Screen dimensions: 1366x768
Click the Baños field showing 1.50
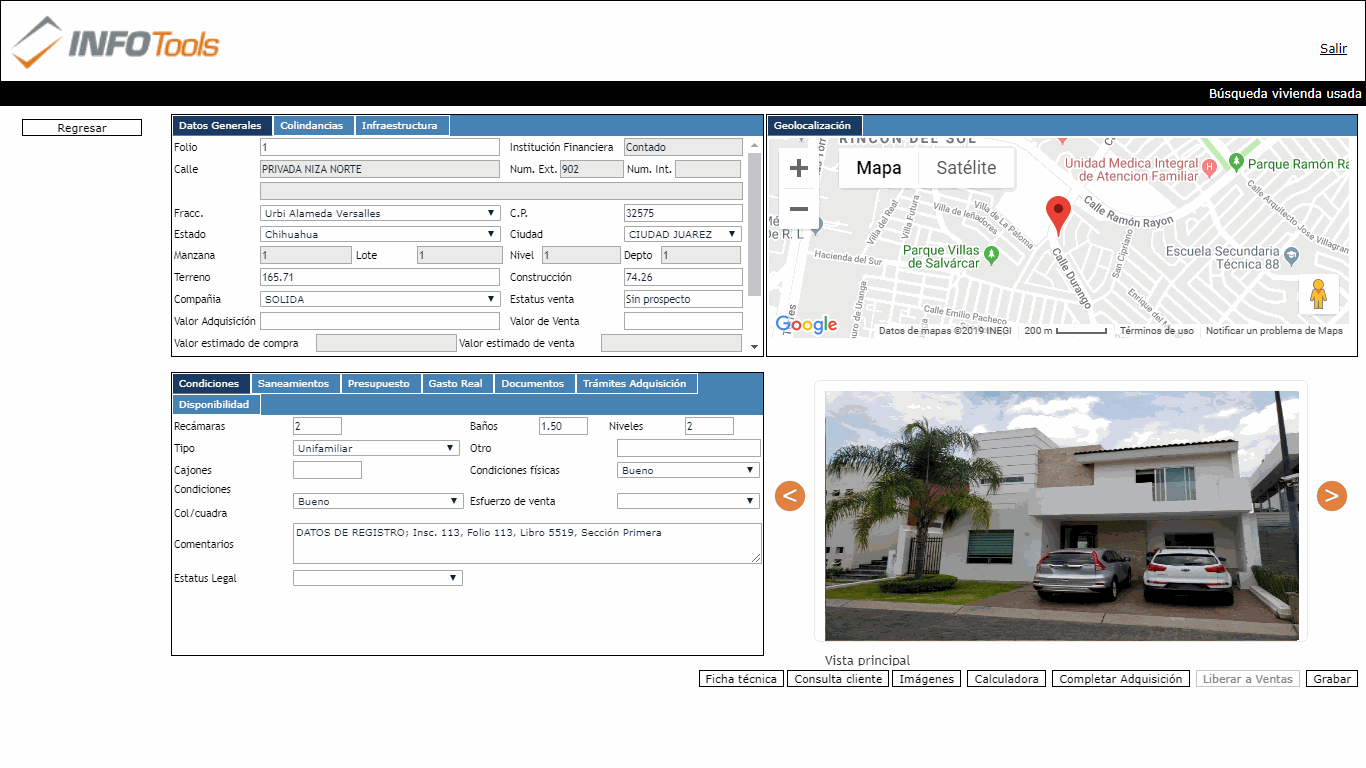563,426
